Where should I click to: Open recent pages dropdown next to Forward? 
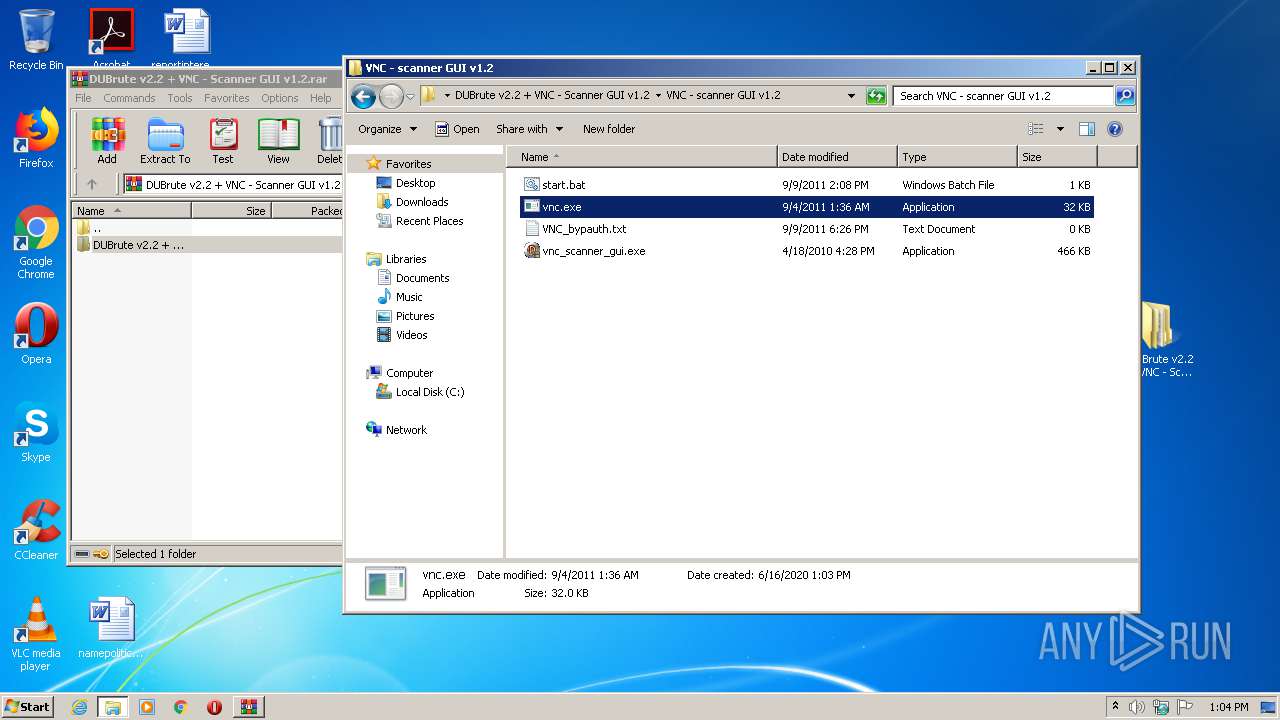[x=410, y=97]
